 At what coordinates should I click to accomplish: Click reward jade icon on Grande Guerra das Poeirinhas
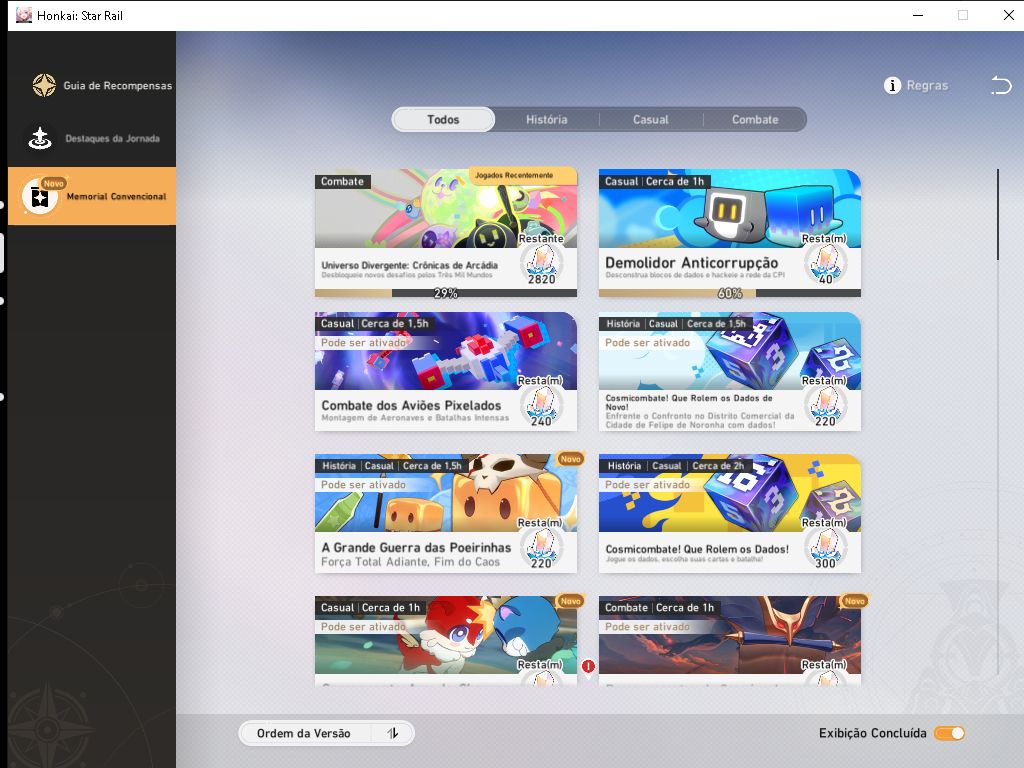pos(541,549)
